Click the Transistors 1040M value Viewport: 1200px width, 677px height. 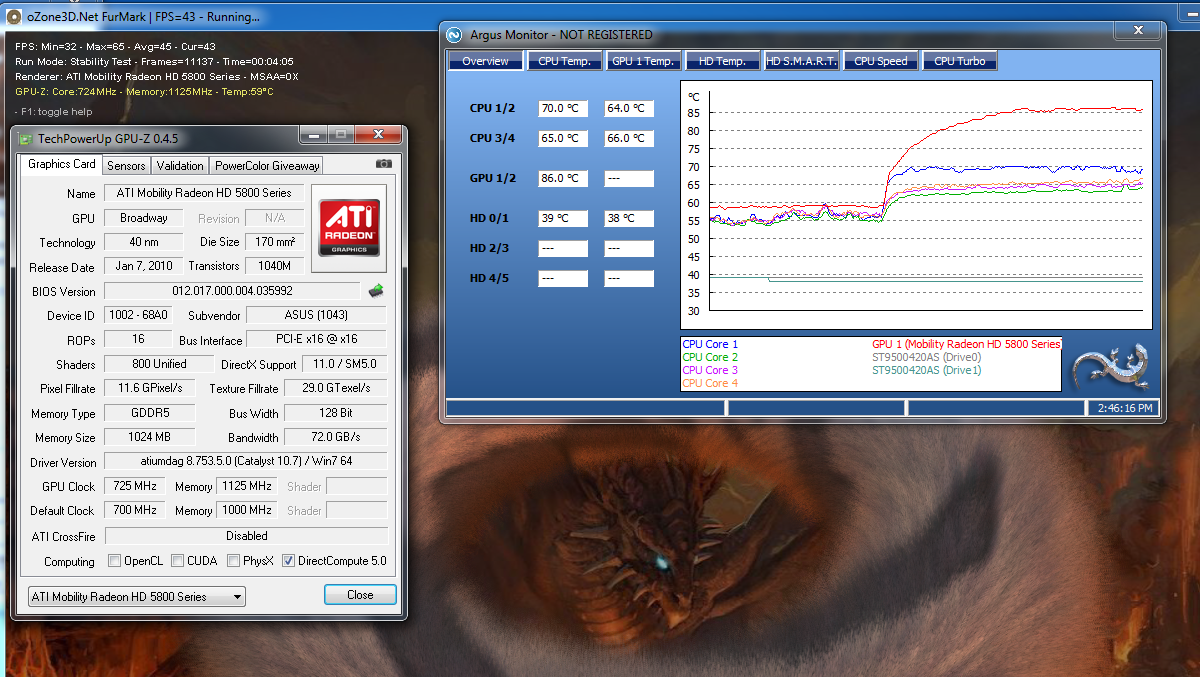click(275, 267)
